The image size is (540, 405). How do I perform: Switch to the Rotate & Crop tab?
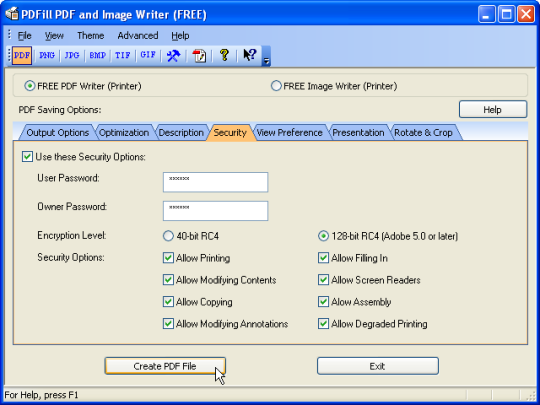(x=423, y=133)
